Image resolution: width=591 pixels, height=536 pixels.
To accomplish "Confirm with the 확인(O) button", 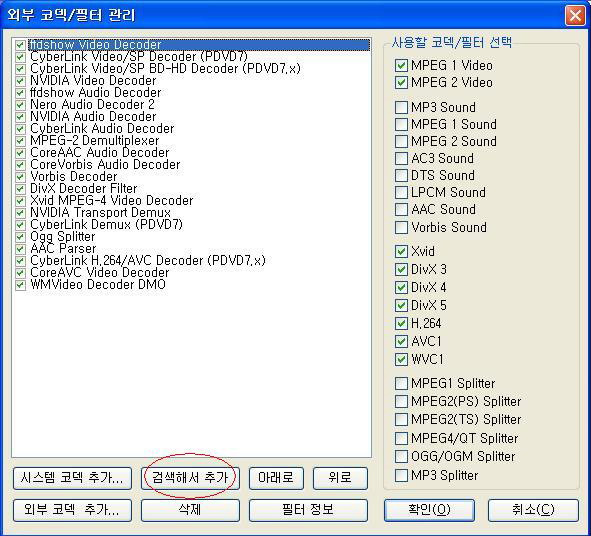I will [429, 510].
